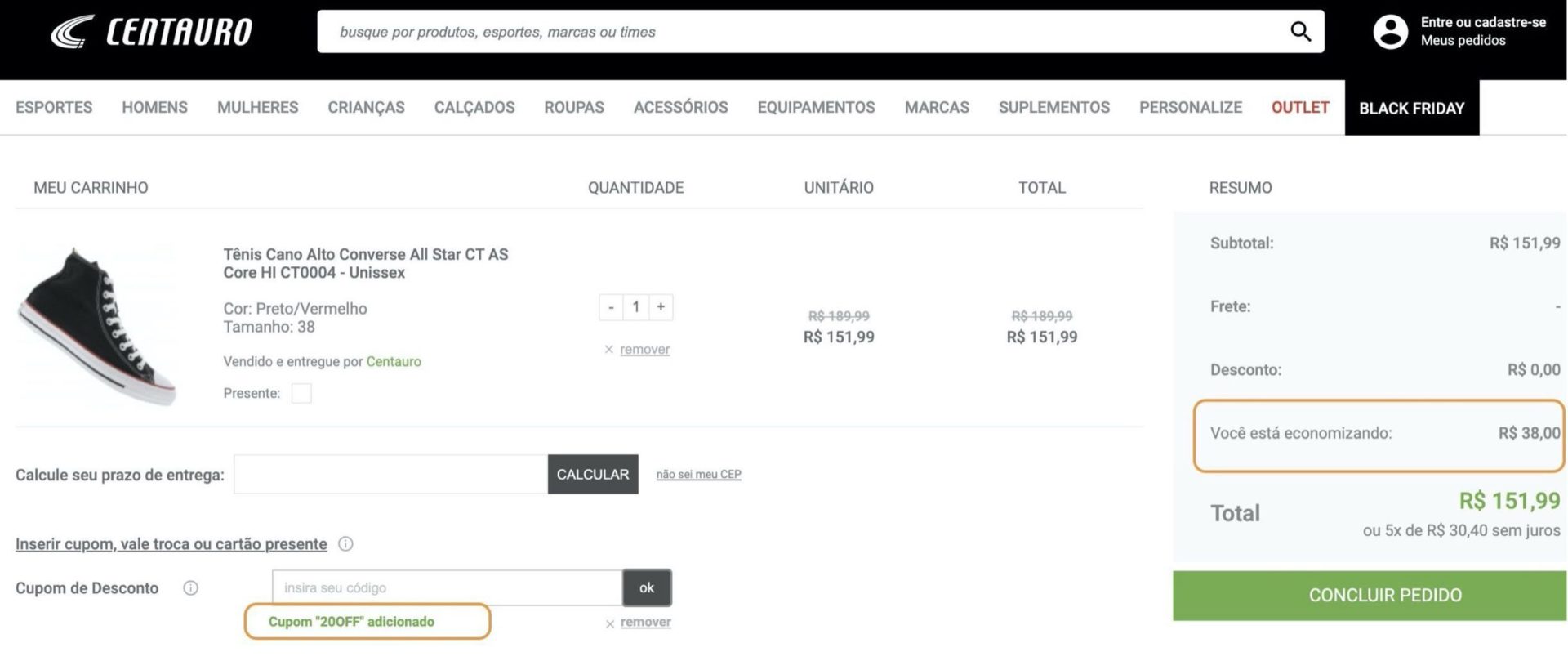Click the CONCLUIR PEDIDO button
Screen dimensions: 1568x661
pyautogui.click(x=1370, y=596)
